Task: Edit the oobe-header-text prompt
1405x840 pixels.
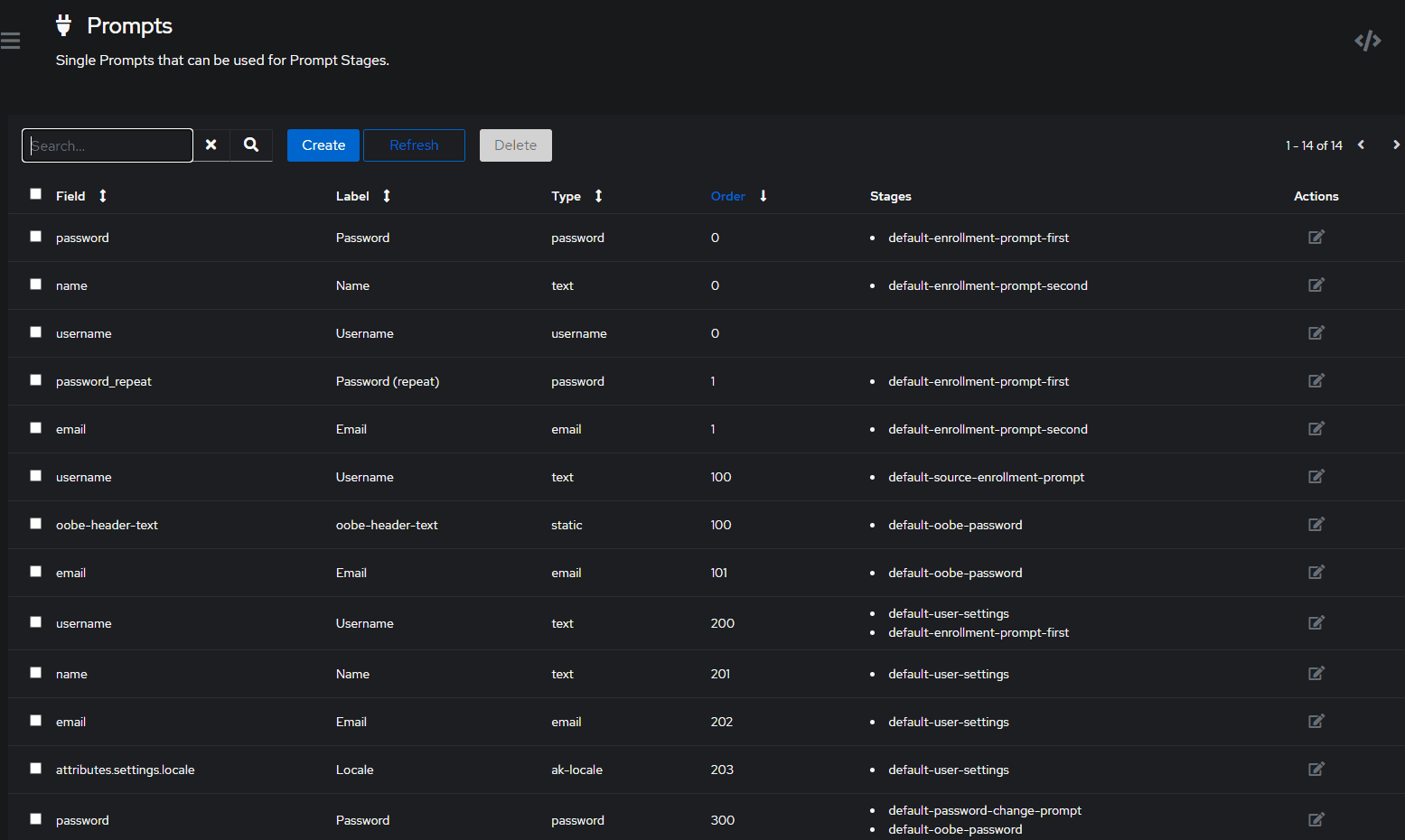Action: pos(1316,524)
